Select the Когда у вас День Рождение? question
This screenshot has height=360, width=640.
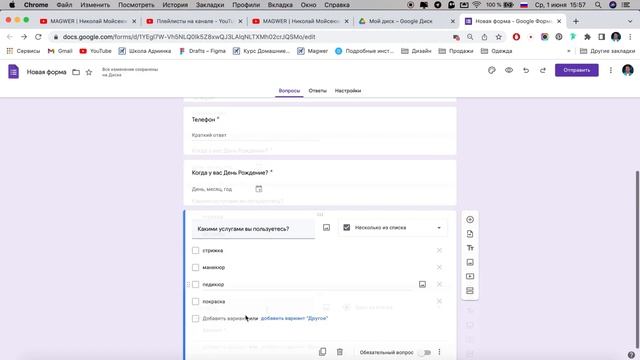[x=320, y=182]
